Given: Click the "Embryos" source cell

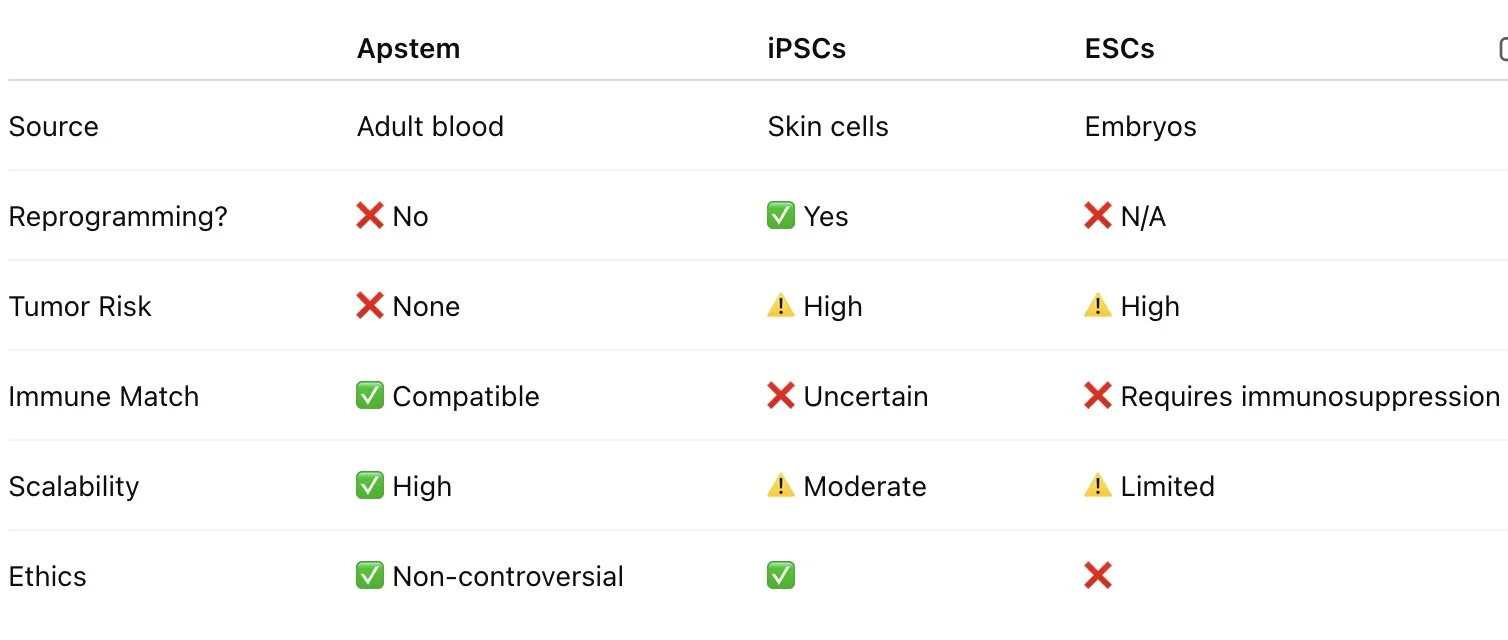Looking at the screenshot, I should click(x=1140, y=127).
